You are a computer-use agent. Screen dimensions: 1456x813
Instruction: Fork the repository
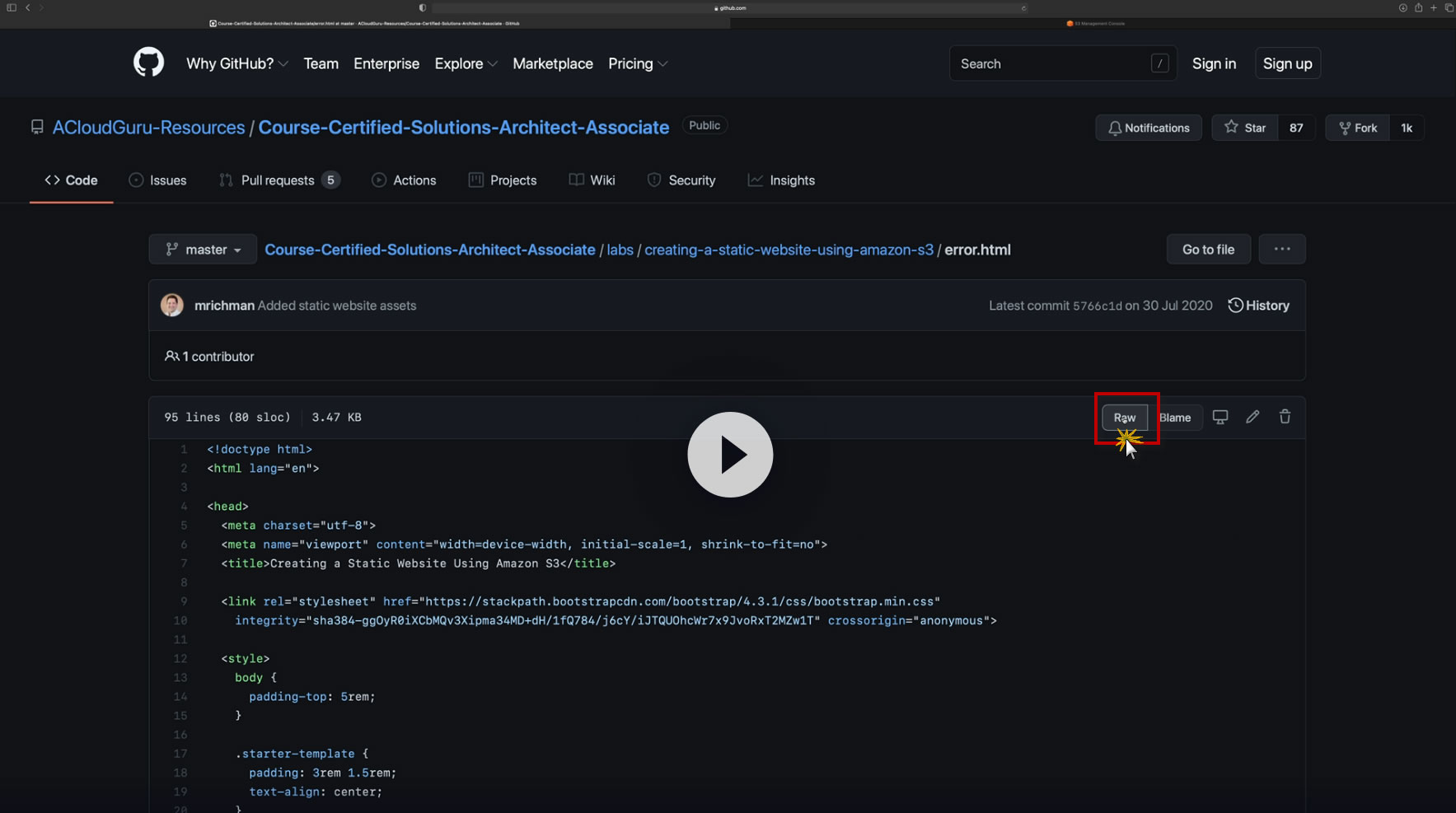click(1357, 128)
